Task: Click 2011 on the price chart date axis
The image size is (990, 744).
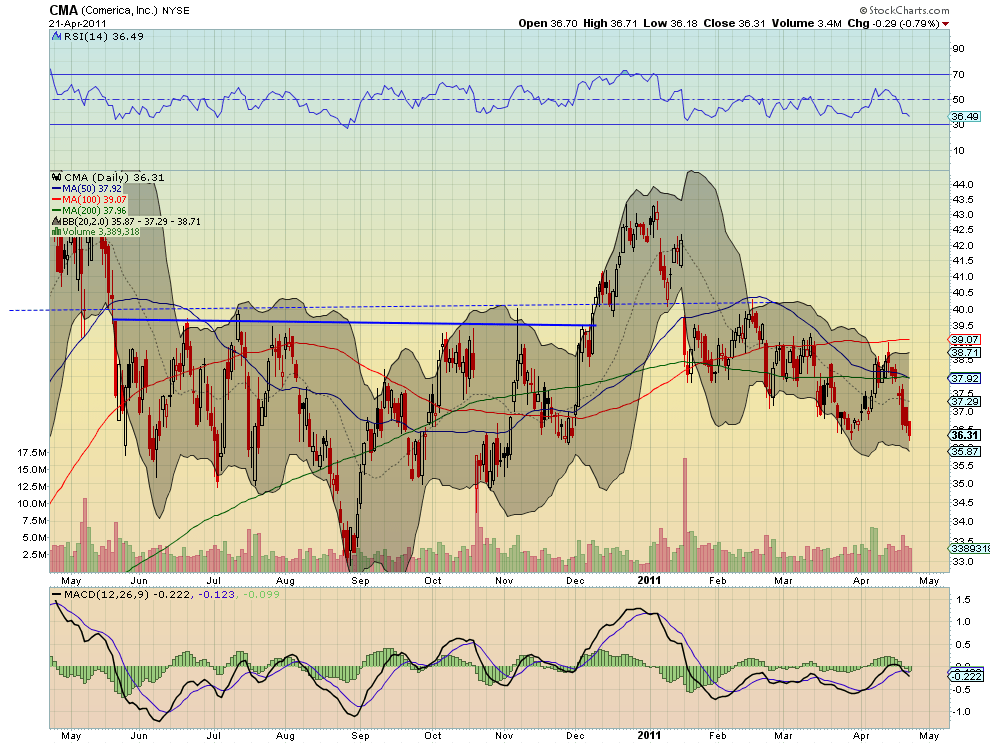Action: click(x=649, y=580)
